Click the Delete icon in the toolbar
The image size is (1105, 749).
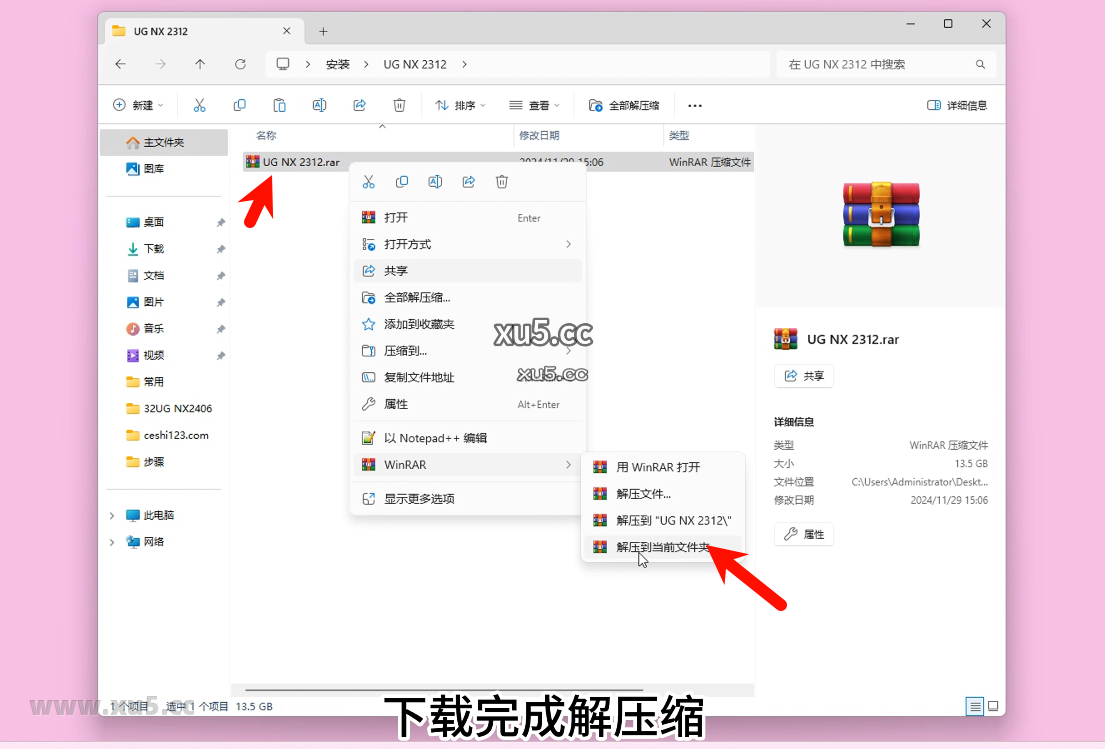(x=399, y=104)
